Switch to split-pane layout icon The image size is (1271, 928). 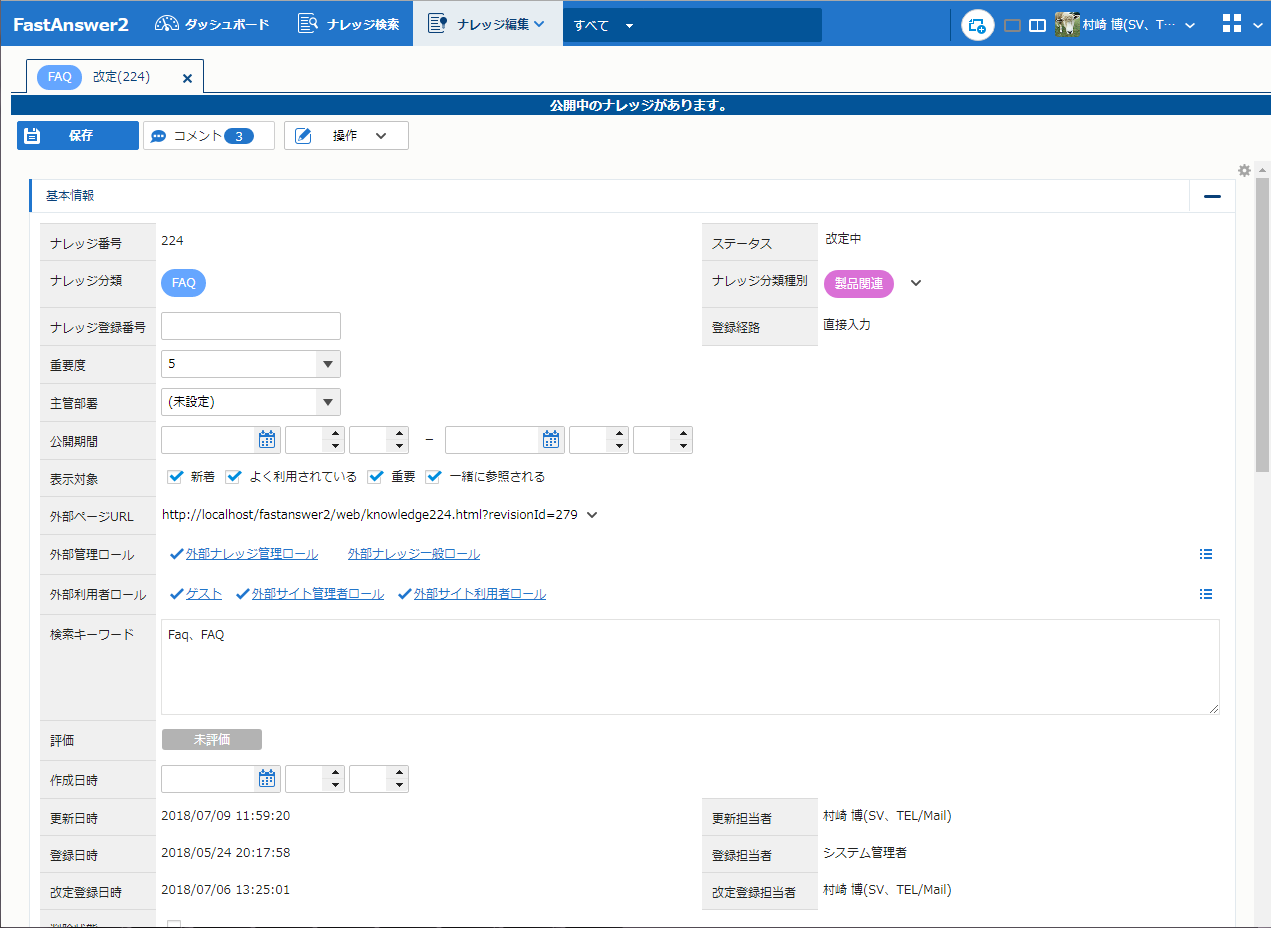(x=1037, y=25)
